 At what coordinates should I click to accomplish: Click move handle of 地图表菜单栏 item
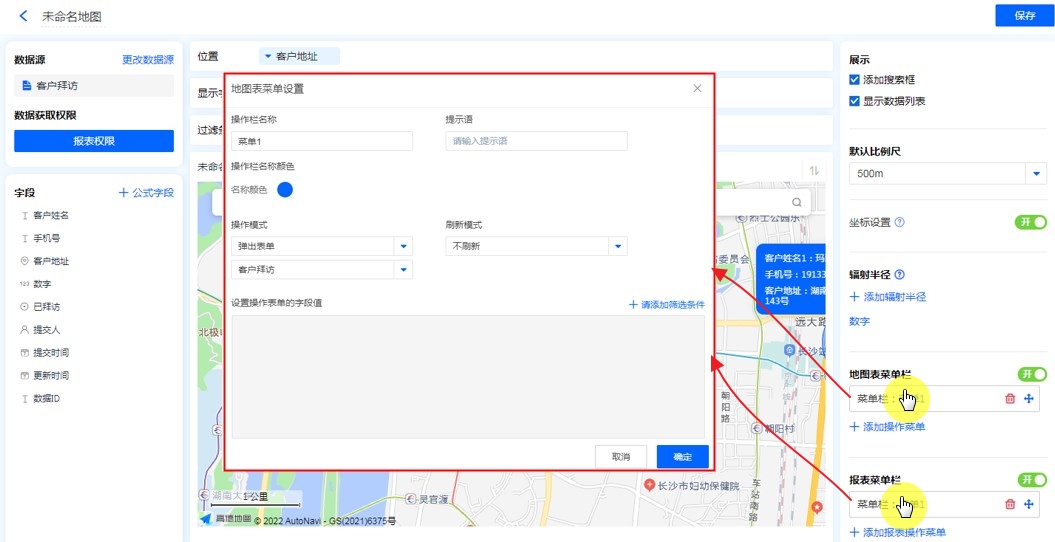1028,399
